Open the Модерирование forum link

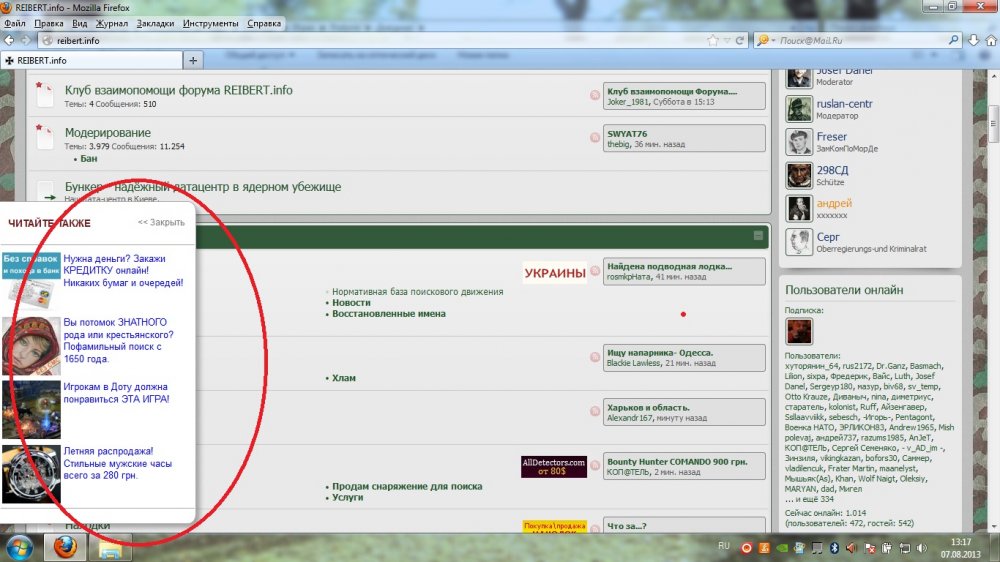click(108, 133)
